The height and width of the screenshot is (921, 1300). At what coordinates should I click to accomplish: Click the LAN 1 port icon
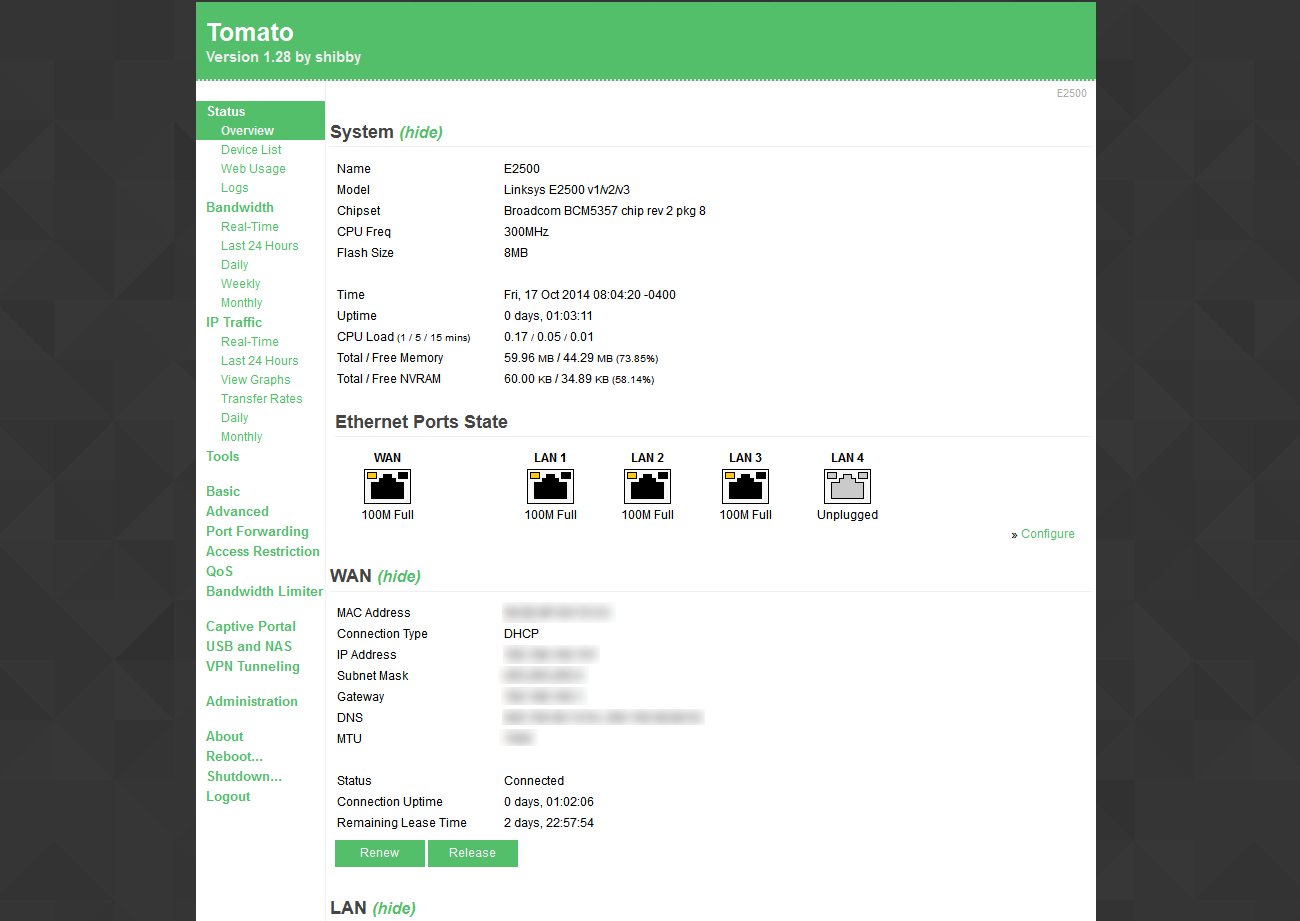tap(550, 486)
